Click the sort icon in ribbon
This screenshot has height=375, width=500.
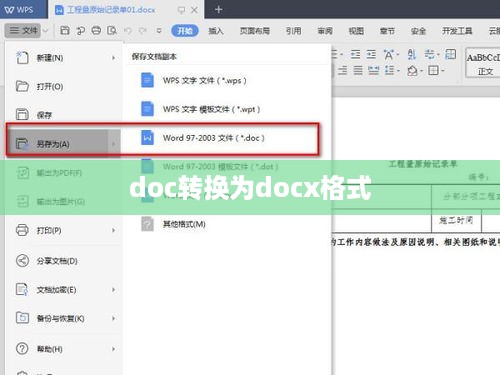(x=412, y=54)
